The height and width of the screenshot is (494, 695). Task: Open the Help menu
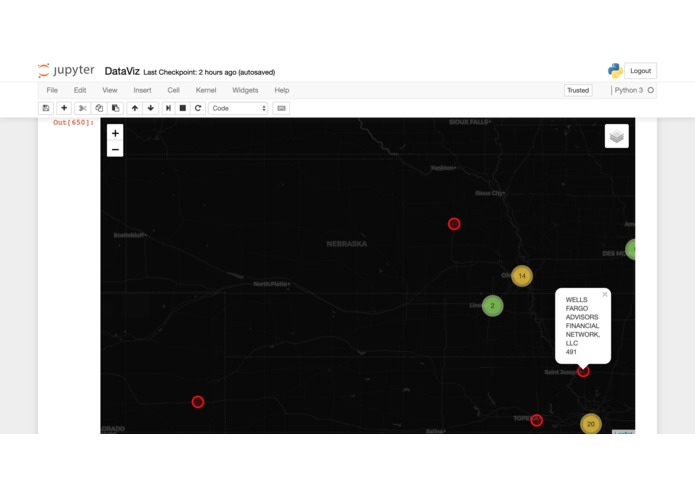[x=281, y=90]
